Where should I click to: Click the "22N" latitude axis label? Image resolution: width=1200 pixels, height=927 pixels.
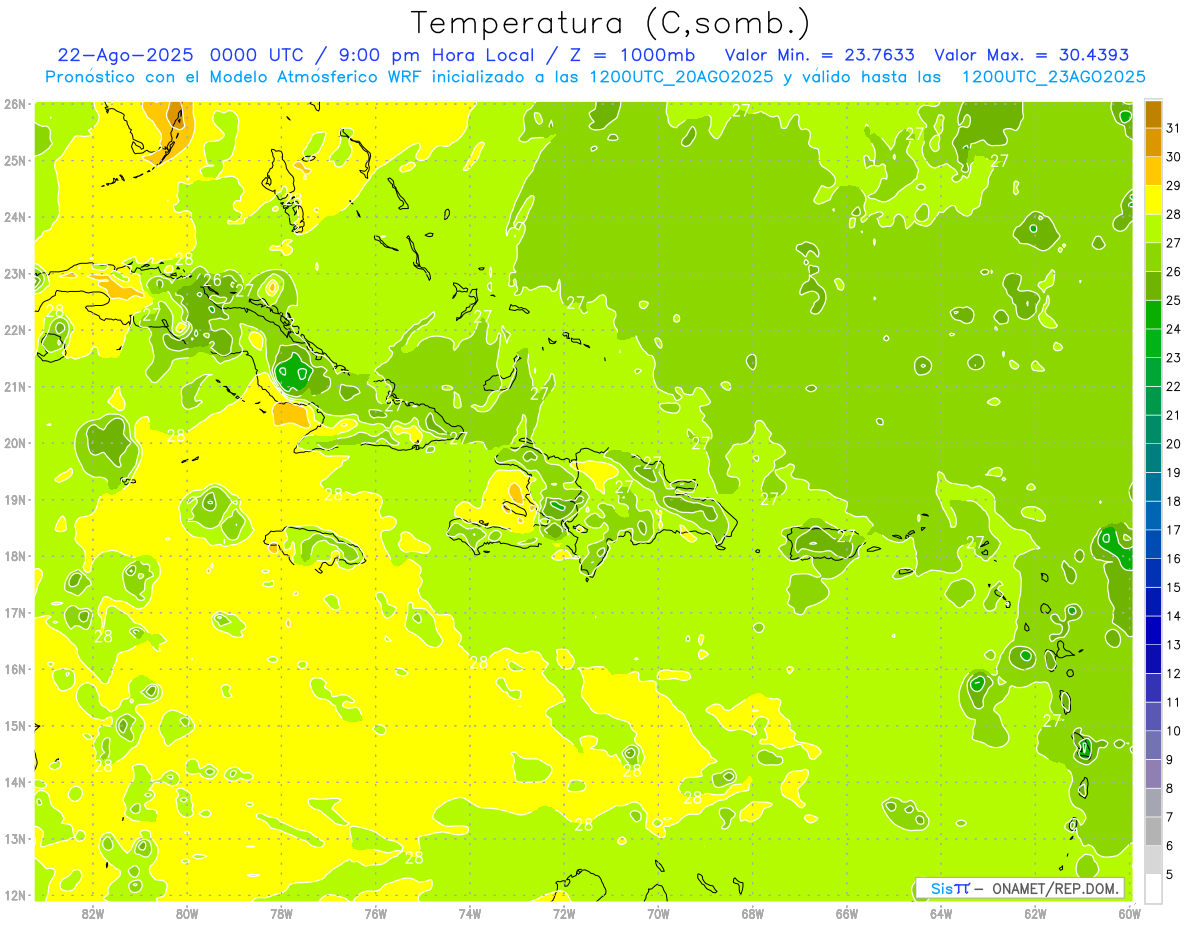coord(15,330)
